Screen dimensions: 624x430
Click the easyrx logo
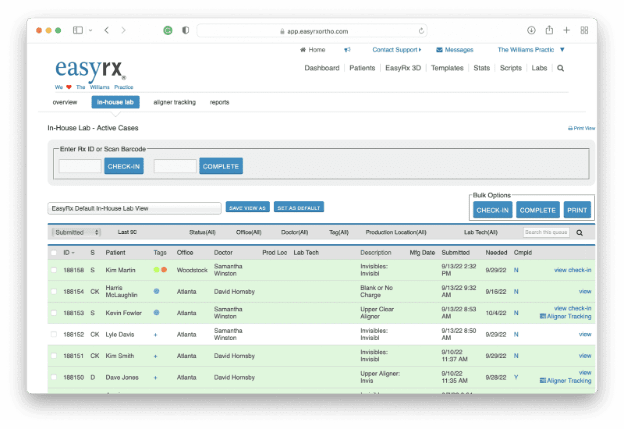90,69
